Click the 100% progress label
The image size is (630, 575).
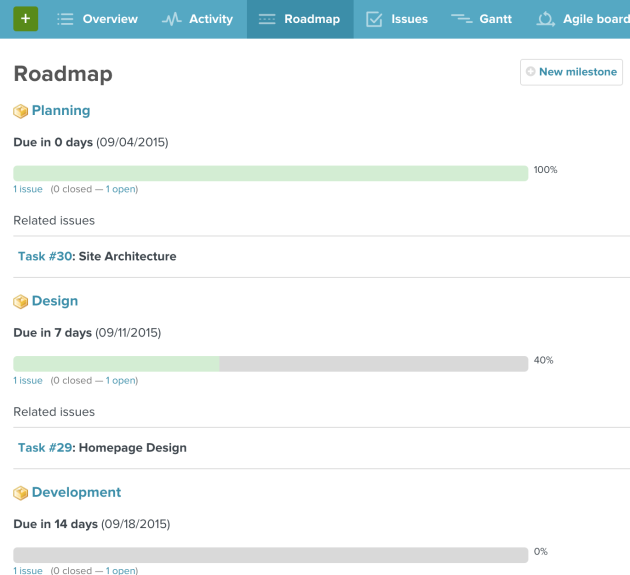(x=545, y=170)
